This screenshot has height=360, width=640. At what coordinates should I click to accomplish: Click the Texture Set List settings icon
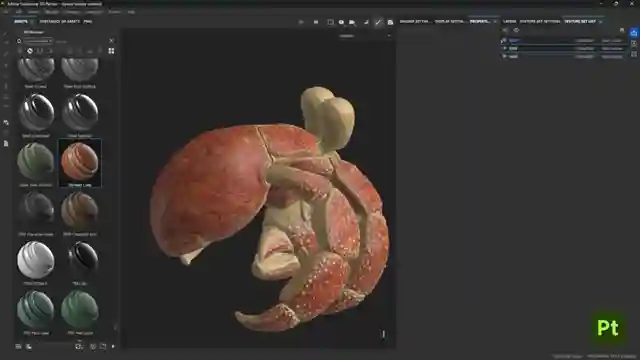pyautogui.click(x=622, y=30)
